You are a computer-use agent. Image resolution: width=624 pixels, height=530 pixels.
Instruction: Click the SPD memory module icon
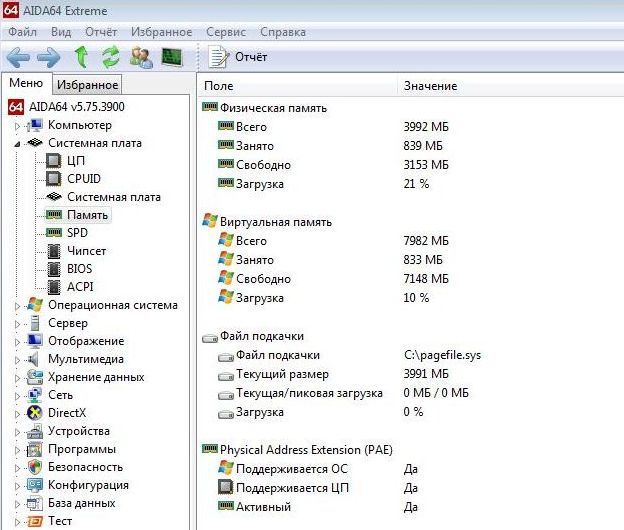pyautogui.click(x=54, y=232)
